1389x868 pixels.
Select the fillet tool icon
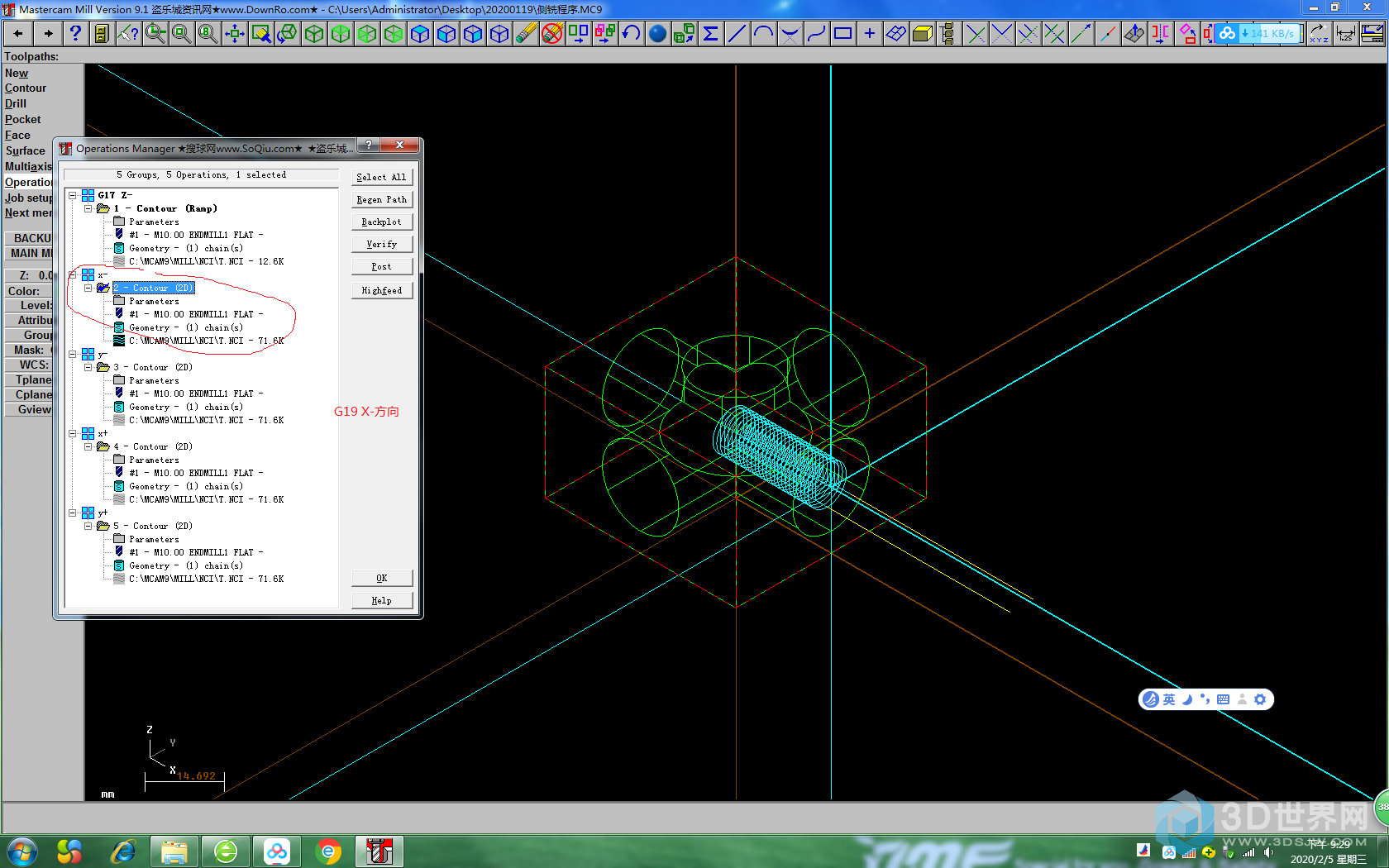pos(790,33)
